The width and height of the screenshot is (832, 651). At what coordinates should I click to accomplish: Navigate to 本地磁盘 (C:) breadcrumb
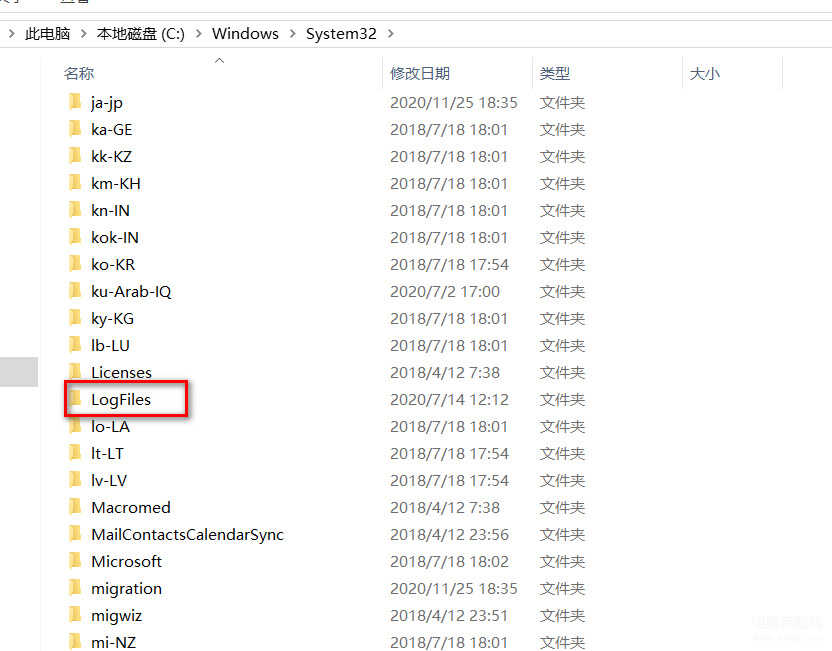point(141,34)
